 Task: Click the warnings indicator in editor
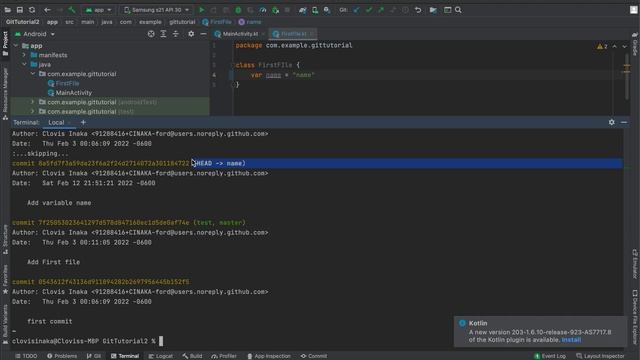602,47
